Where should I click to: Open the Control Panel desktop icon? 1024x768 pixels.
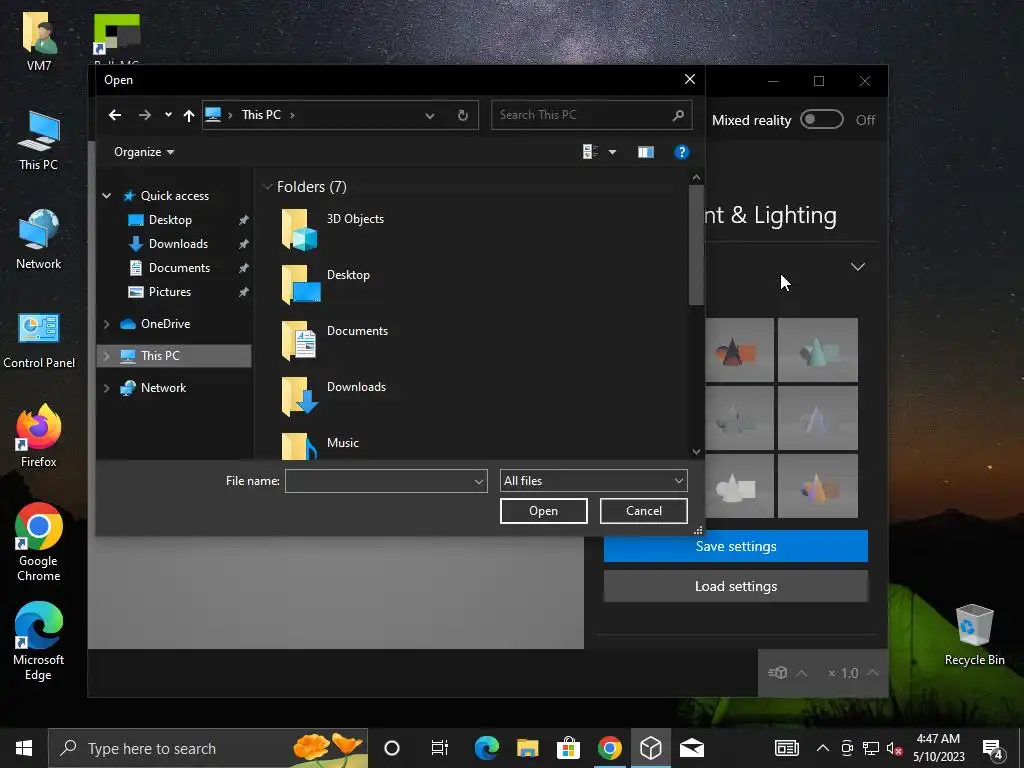[39, 341]
